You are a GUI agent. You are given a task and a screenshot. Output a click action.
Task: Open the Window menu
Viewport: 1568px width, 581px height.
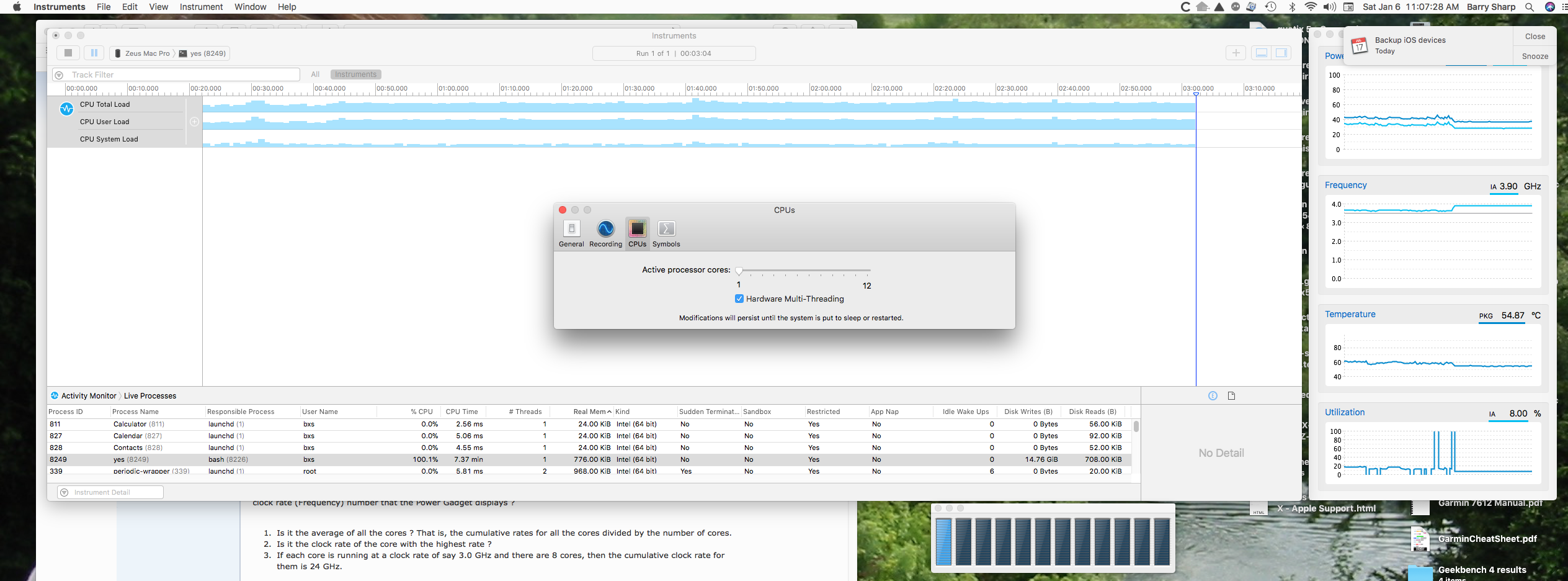pyautogui.click(x=250, y=7)
